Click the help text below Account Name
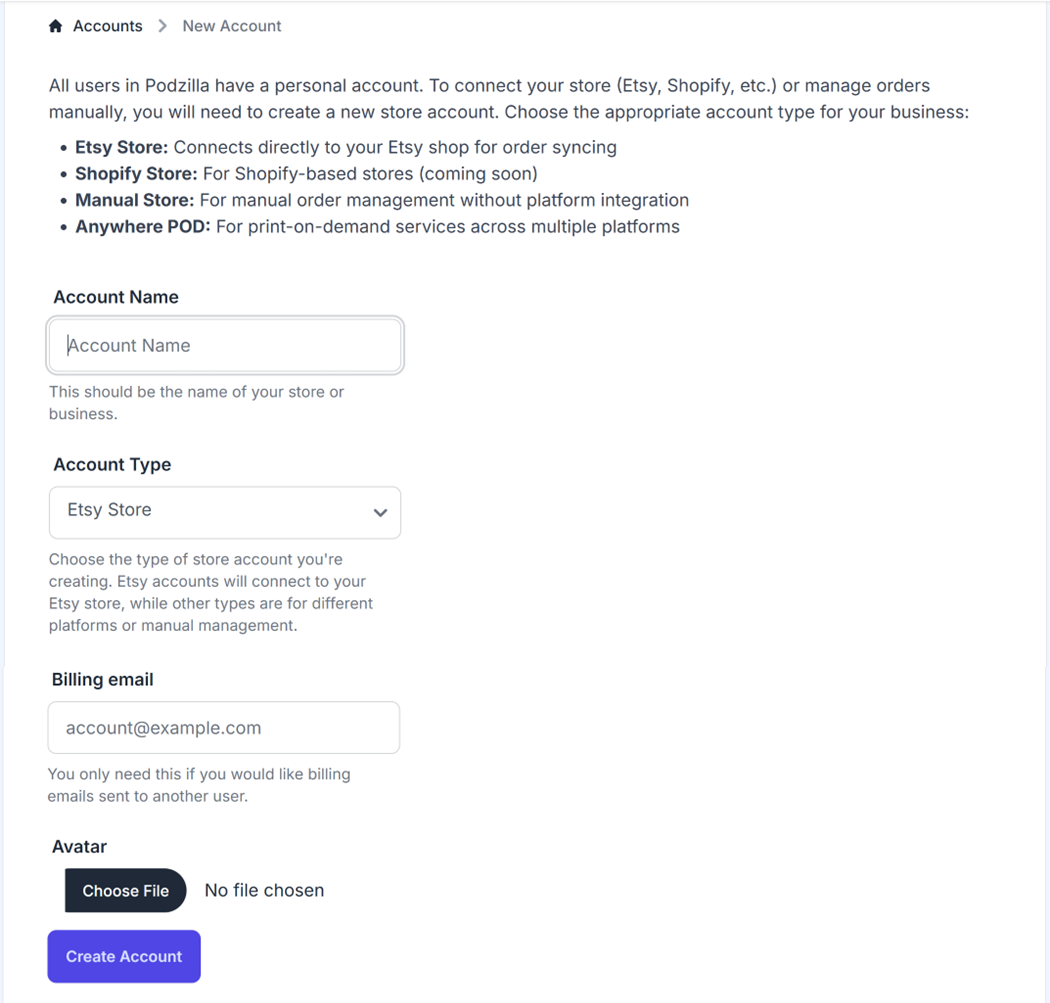The height and width of the screenshot is (1003, 1050). 196,403
